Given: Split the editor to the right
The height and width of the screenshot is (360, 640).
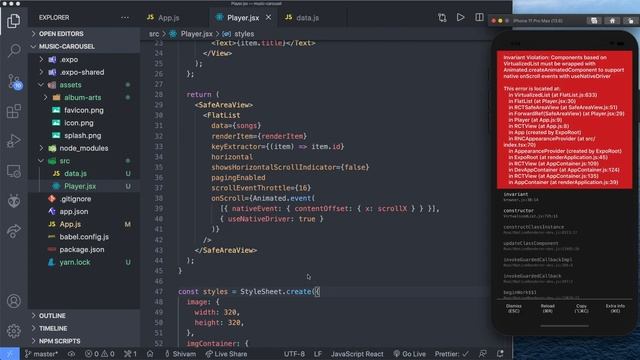Looking at the screenshot, I should (x=479, y=18).
